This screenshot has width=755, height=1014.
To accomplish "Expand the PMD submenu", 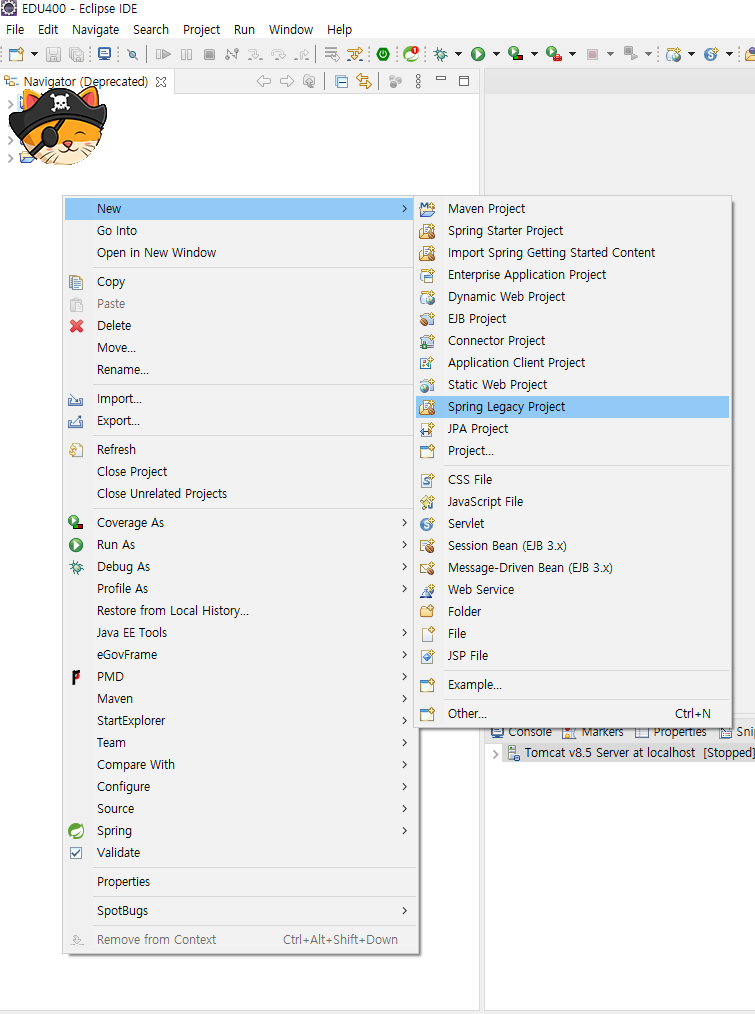I will (x=239, y=677).
